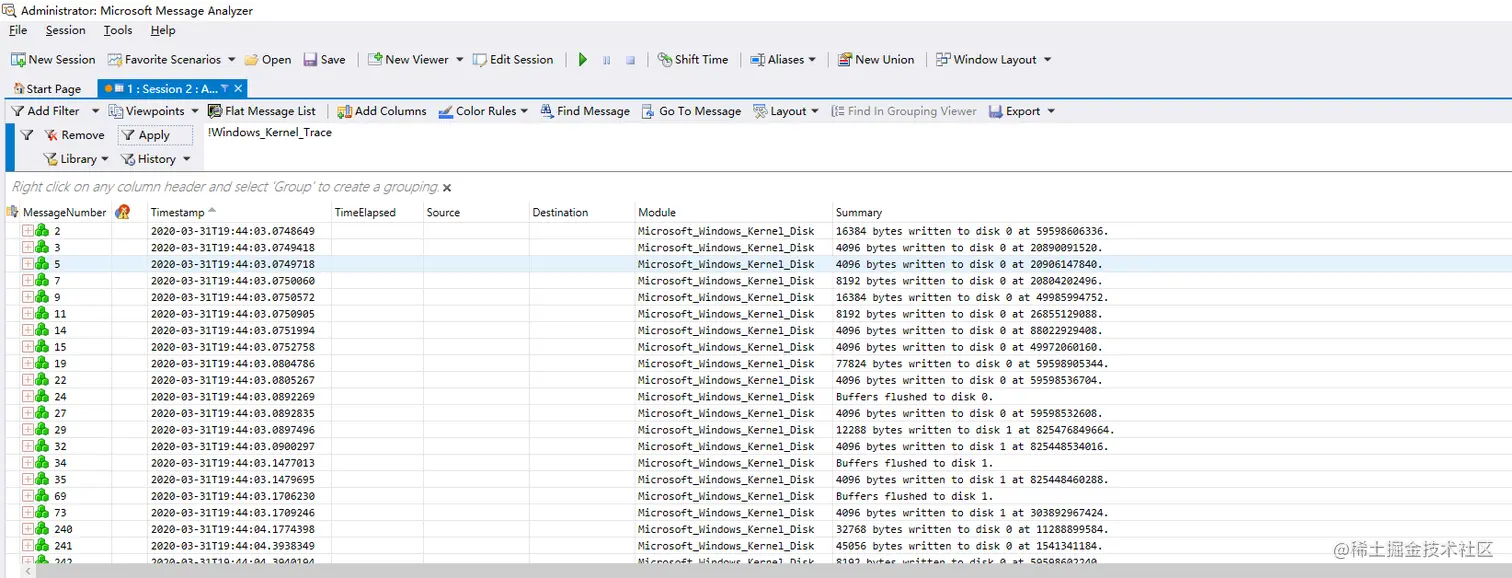Click Edit Session in toolbar
This screenshot has height=578, width=1512.
point(513,59)
